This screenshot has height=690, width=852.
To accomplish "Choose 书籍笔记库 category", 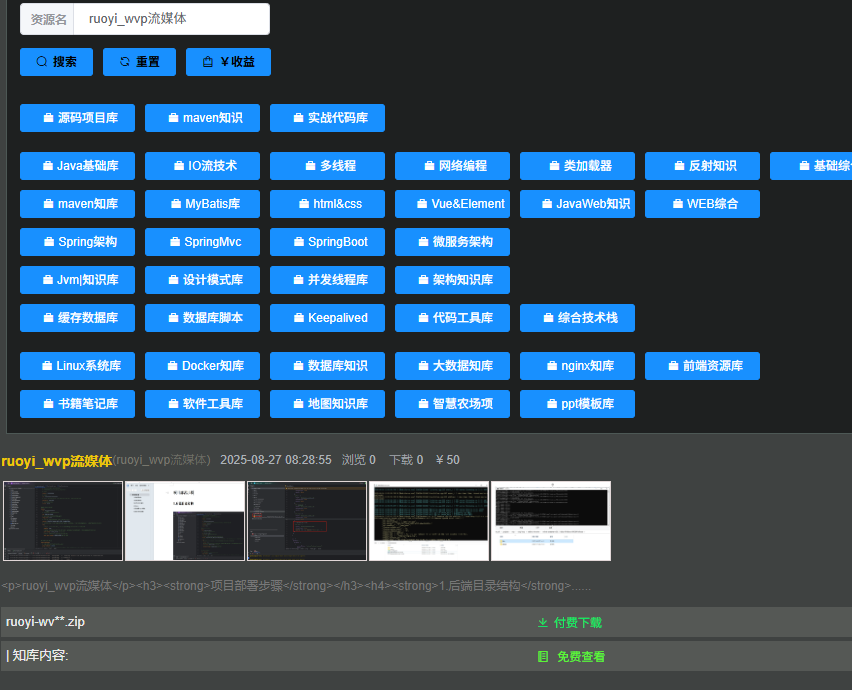I will [77, 404].
